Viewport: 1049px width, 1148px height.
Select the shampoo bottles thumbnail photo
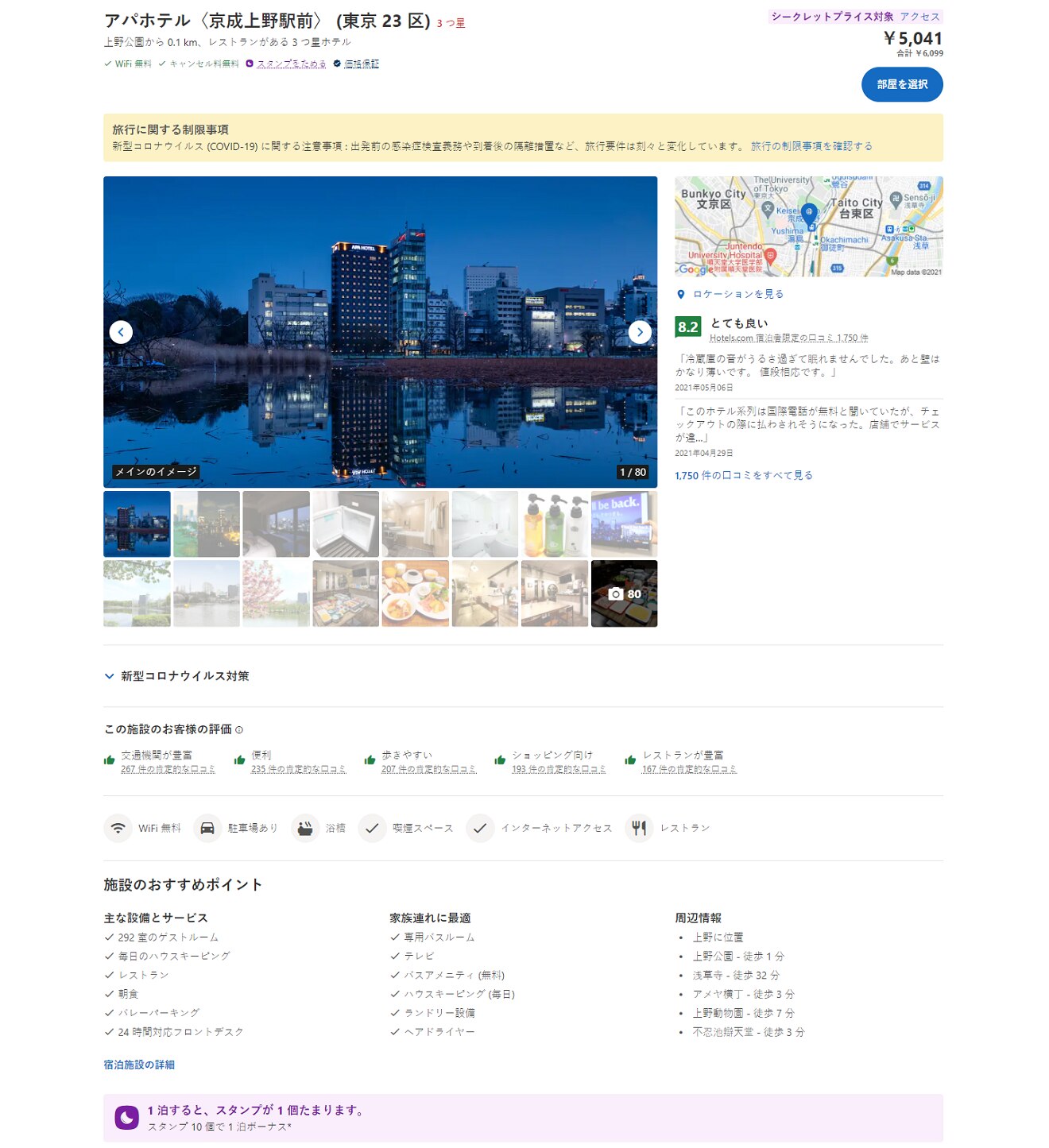[x=555, y=524]
